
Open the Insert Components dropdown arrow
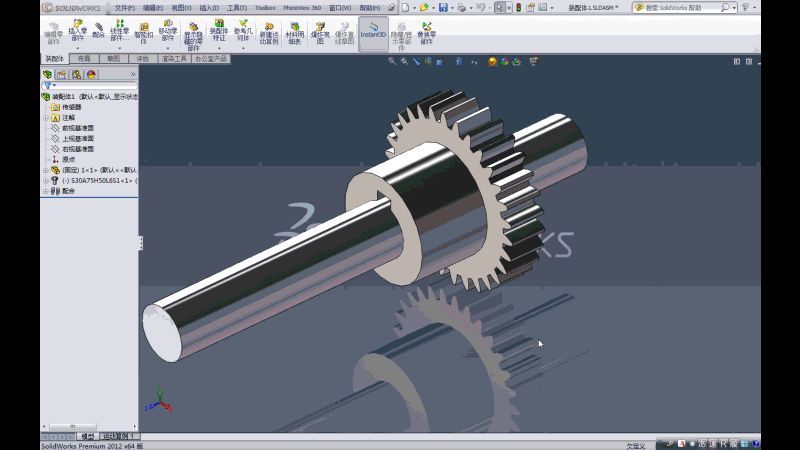pyautogui.click(x=78, y=48)
